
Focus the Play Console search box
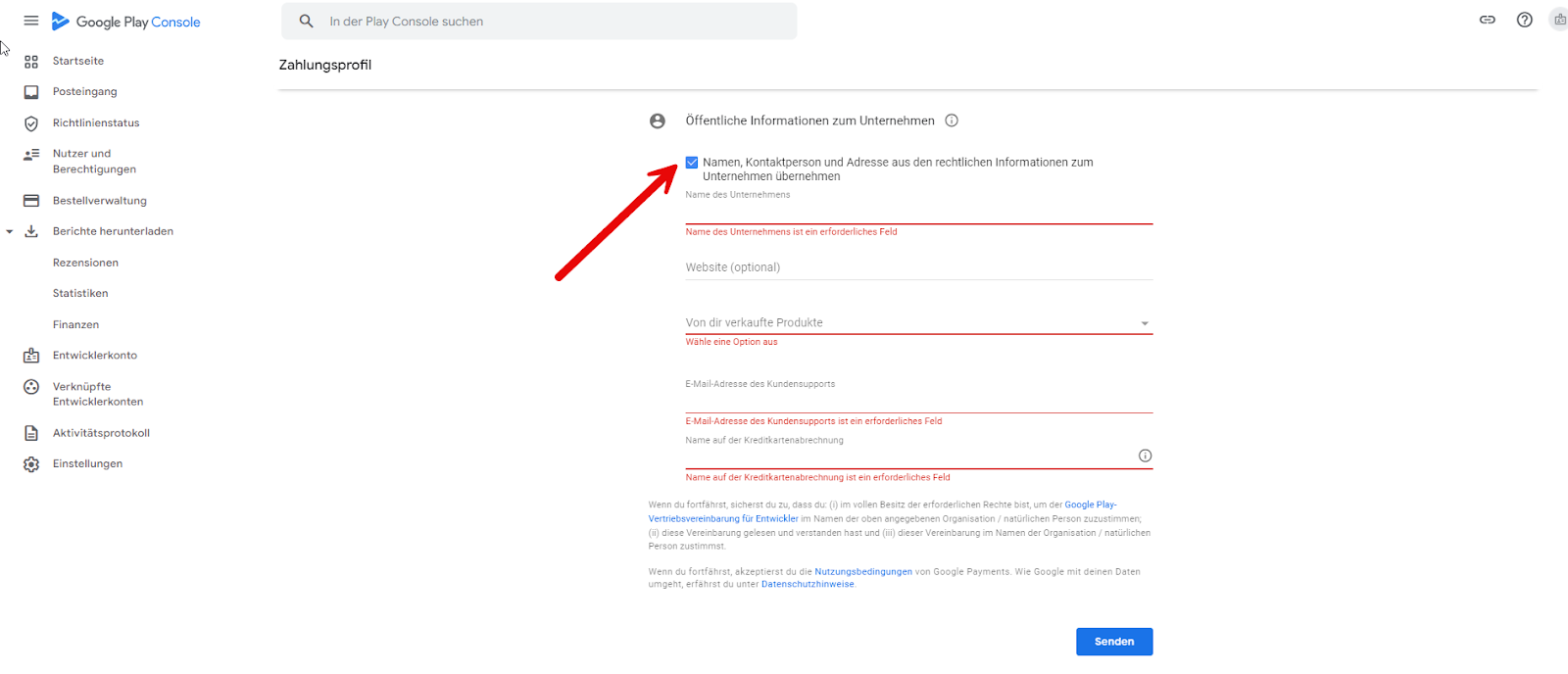[539, 21]
